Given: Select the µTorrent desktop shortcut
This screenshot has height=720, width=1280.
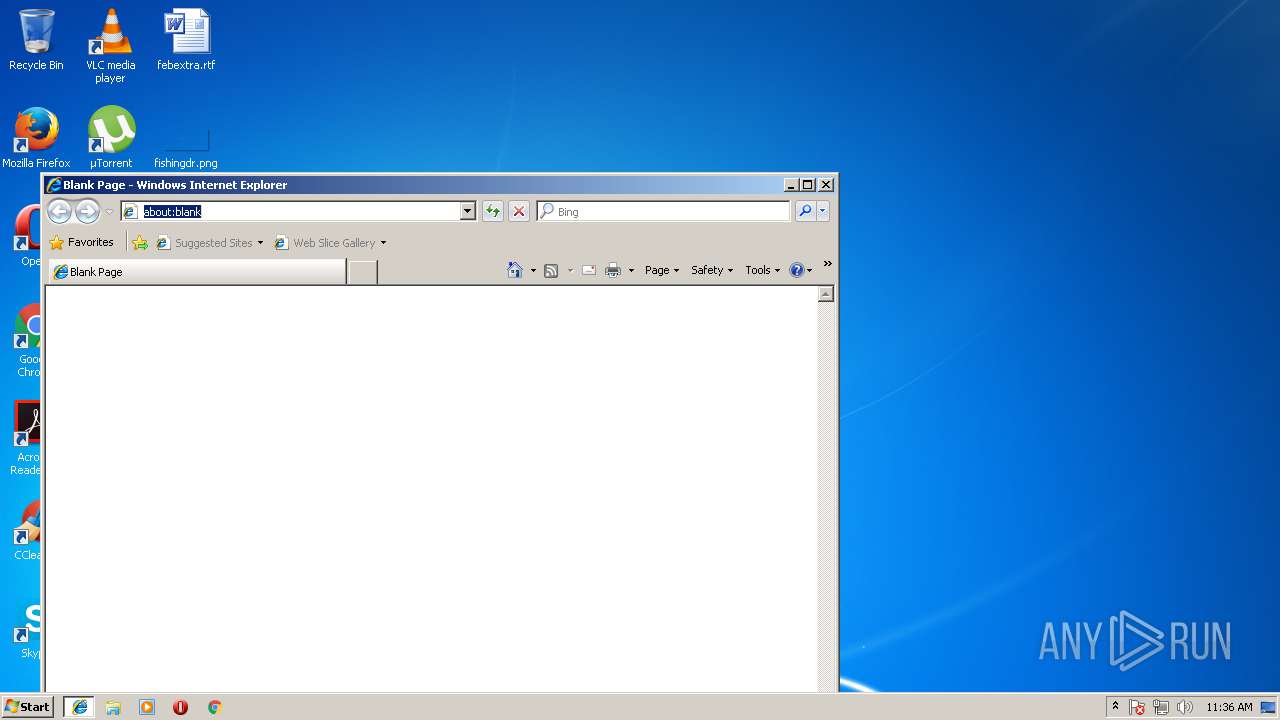Looking at the screenshot, I should 111,138.
